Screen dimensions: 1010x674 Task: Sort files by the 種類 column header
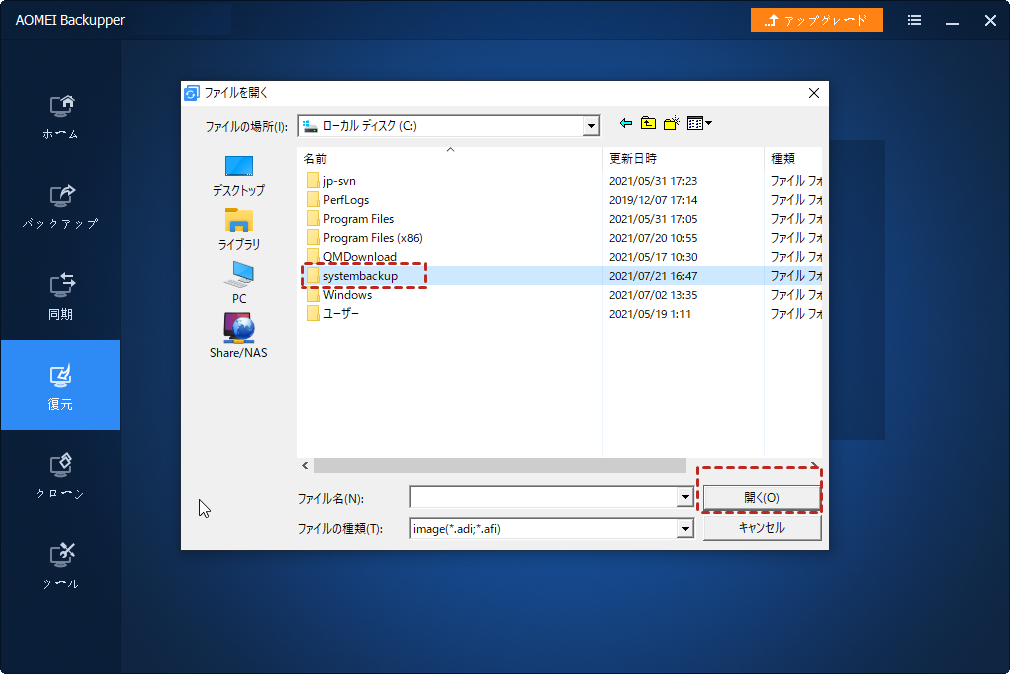(x=794, y=159)
